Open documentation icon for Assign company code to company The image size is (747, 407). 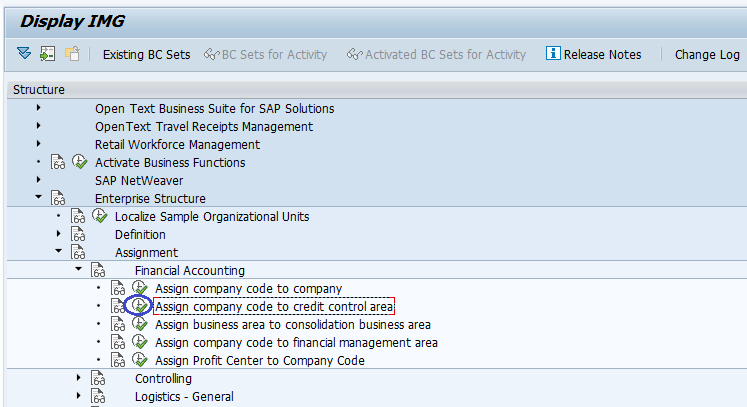tap(118, 288)
